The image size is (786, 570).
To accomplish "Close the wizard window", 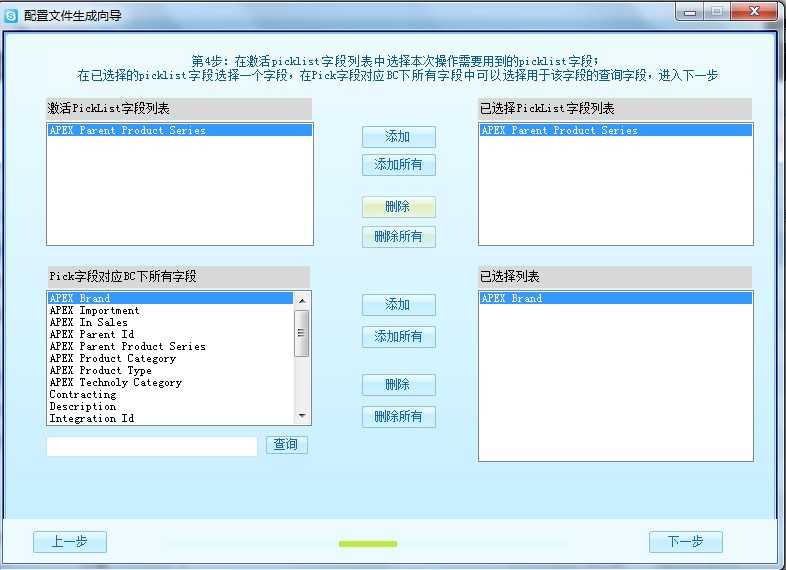I will coord(754,12).
